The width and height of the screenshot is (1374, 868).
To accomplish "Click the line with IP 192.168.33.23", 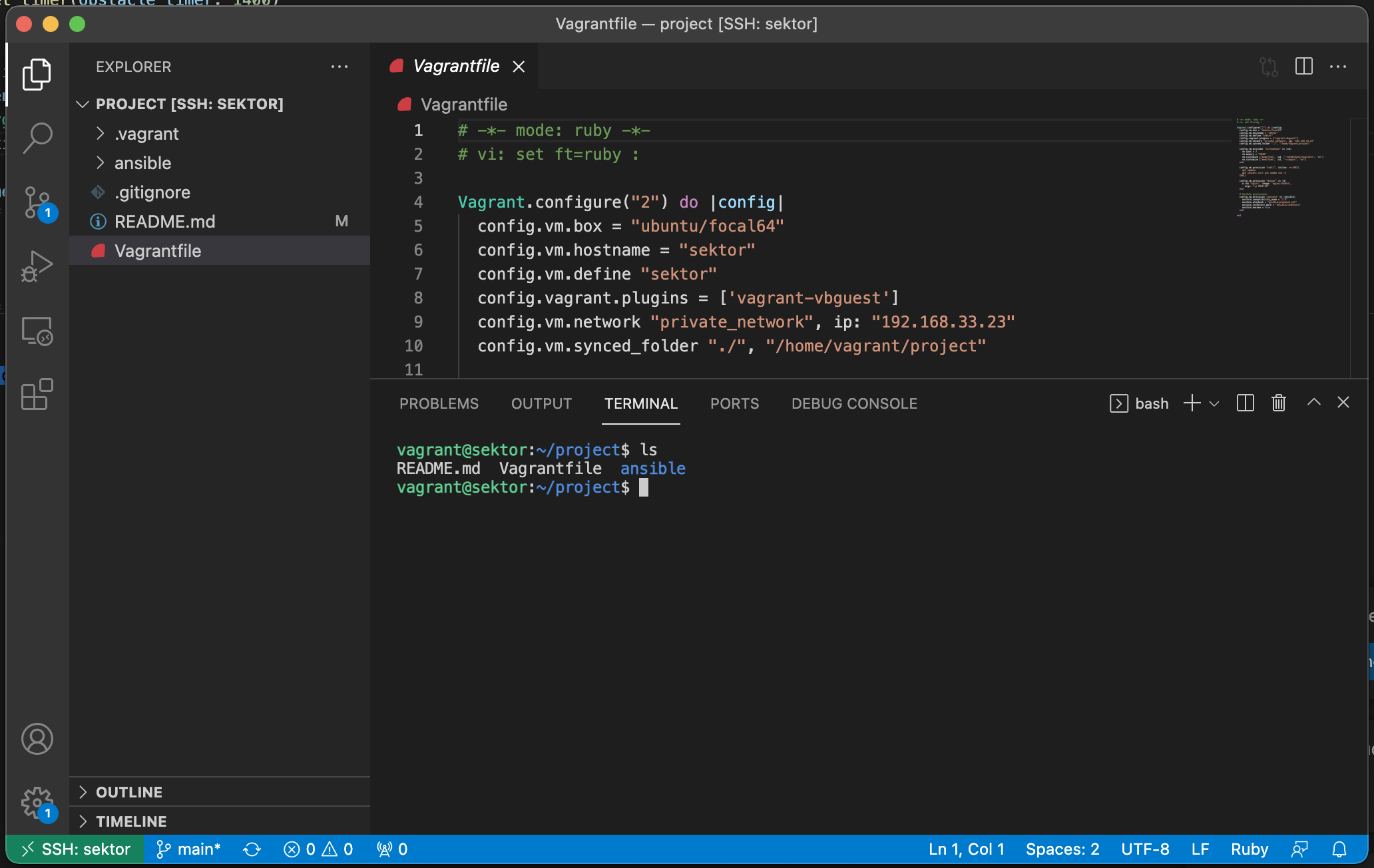I will [746, 322].
